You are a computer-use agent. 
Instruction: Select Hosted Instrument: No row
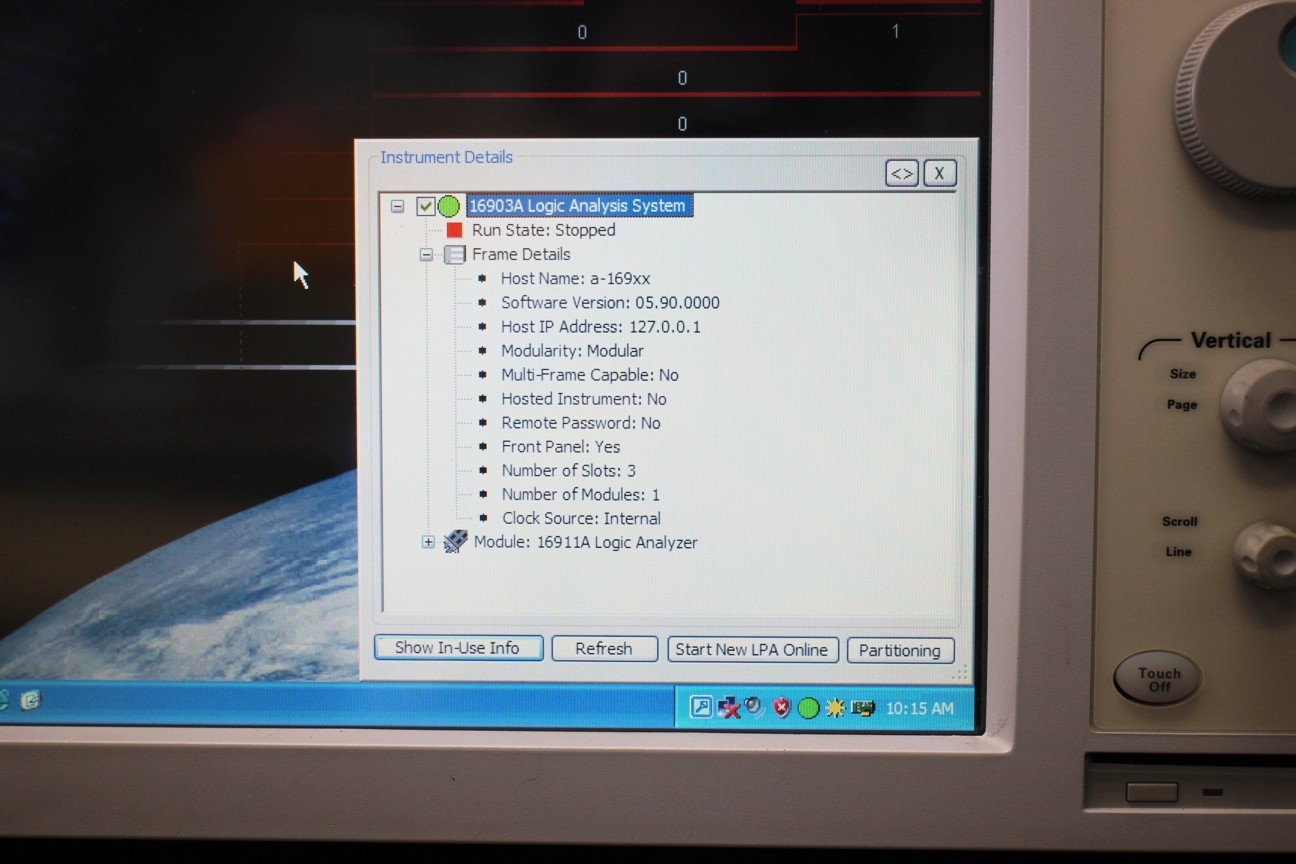[x=584, y=398]
